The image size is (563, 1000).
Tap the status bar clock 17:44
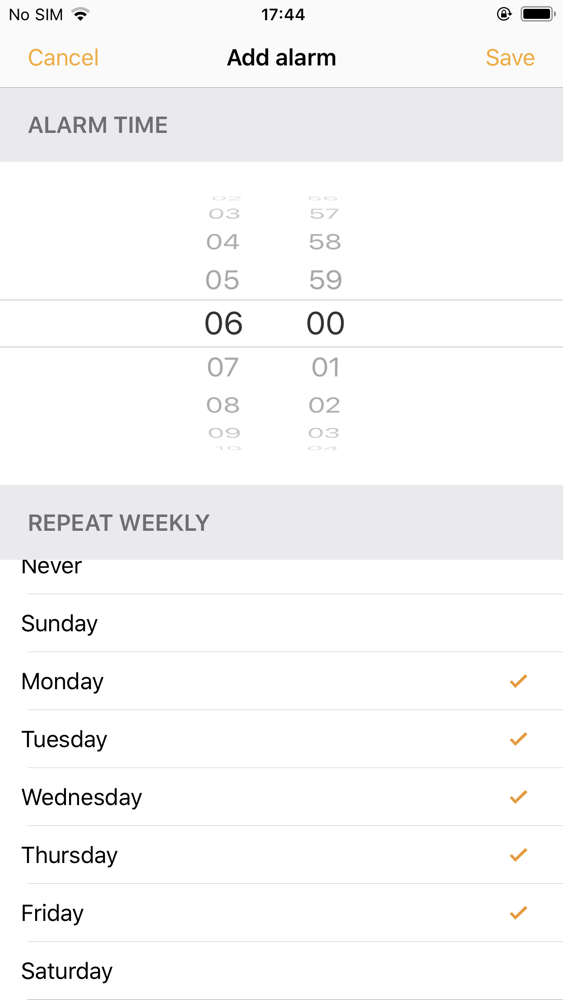click(282, 14)
